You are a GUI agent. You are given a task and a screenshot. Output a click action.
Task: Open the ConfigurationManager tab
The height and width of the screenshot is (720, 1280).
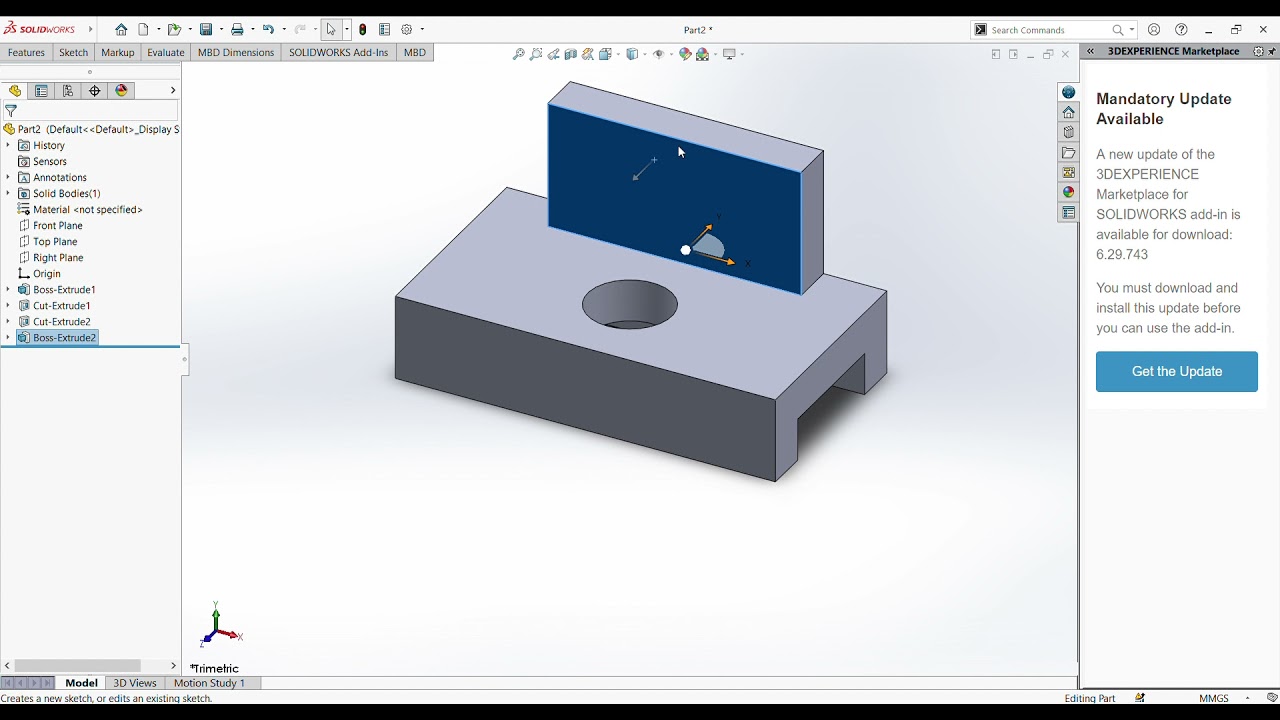pos(68,91)
